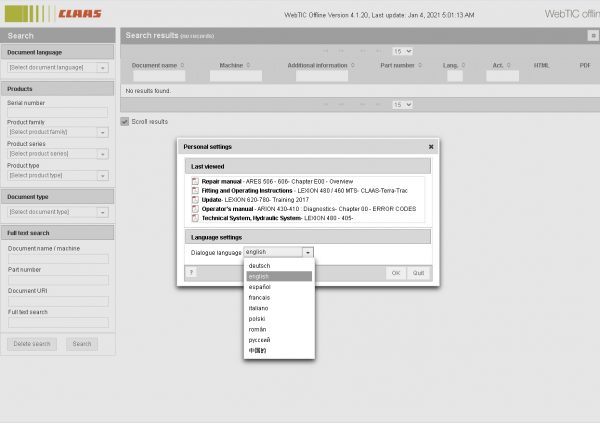This screenshot has height=423, width=600.
Task: Select deutsch from language list
Action: tap(279, 266)
